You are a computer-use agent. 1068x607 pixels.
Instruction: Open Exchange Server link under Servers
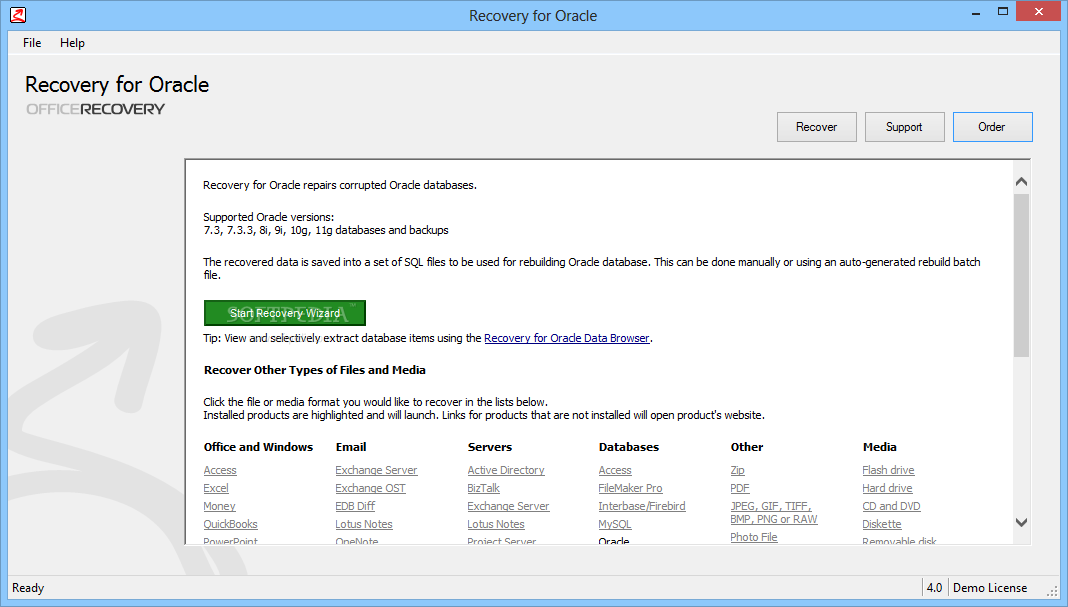pyautogui.click(x=508, y=506)
